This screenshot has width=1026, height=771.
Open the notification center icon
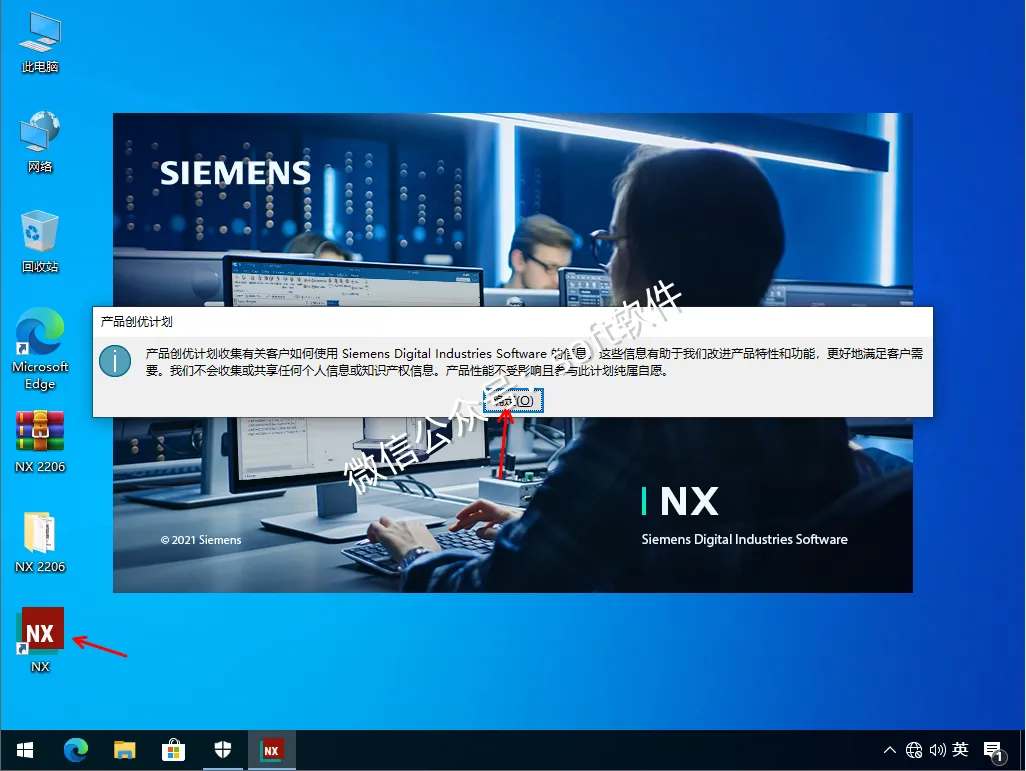click(x=993, y=751)
